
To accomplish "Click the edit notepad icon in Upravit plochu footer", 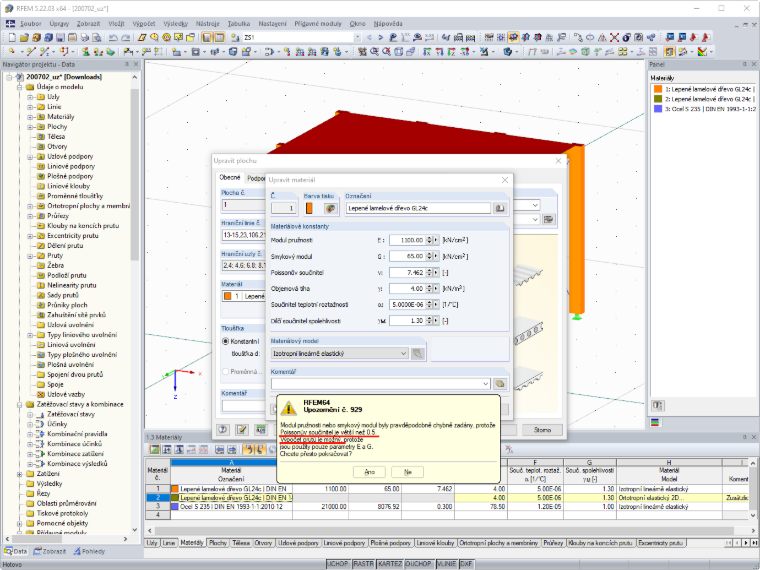I will pos(241,429).
